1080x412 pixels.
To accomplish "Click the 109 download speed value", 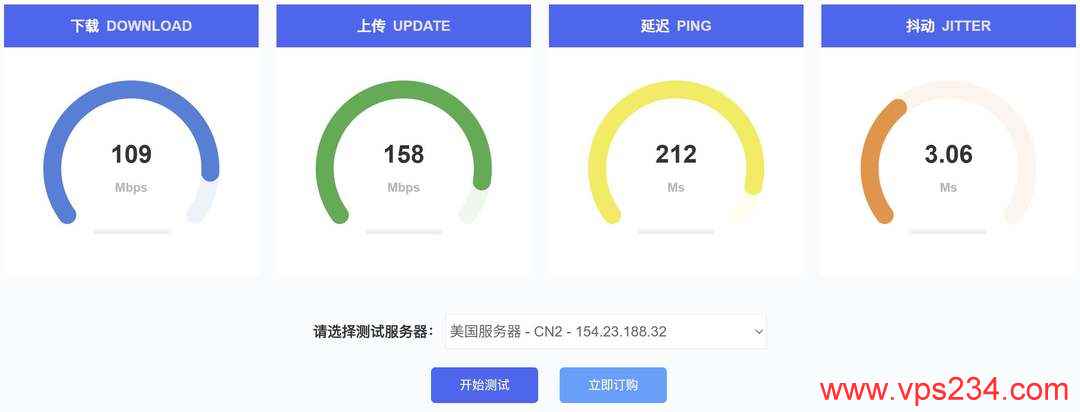I will [x=131, y=154].
